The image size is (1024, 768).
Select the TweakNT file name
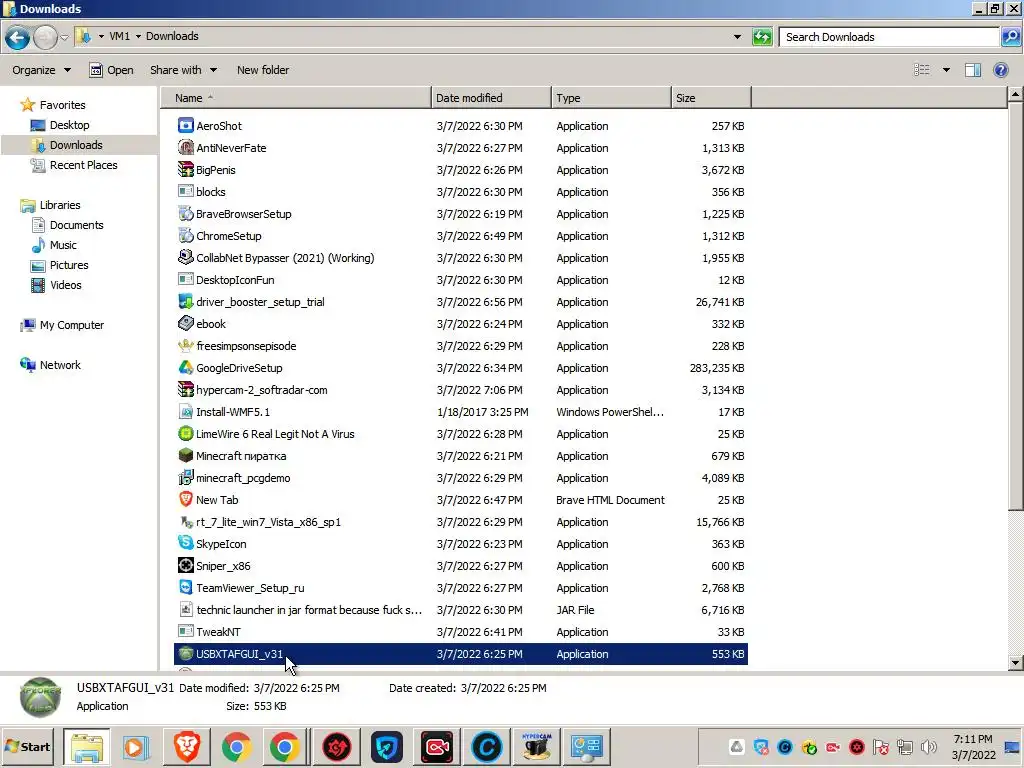click(x=218, y=632)
